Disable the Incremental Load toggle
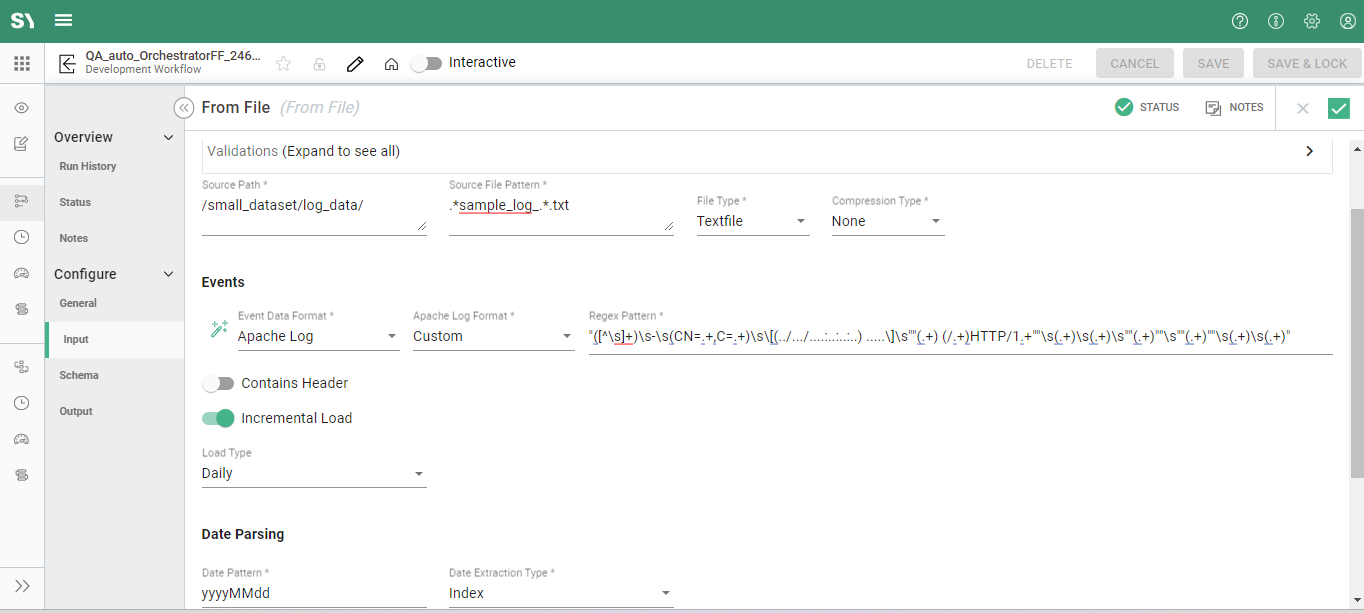 [x=218, y=418]
